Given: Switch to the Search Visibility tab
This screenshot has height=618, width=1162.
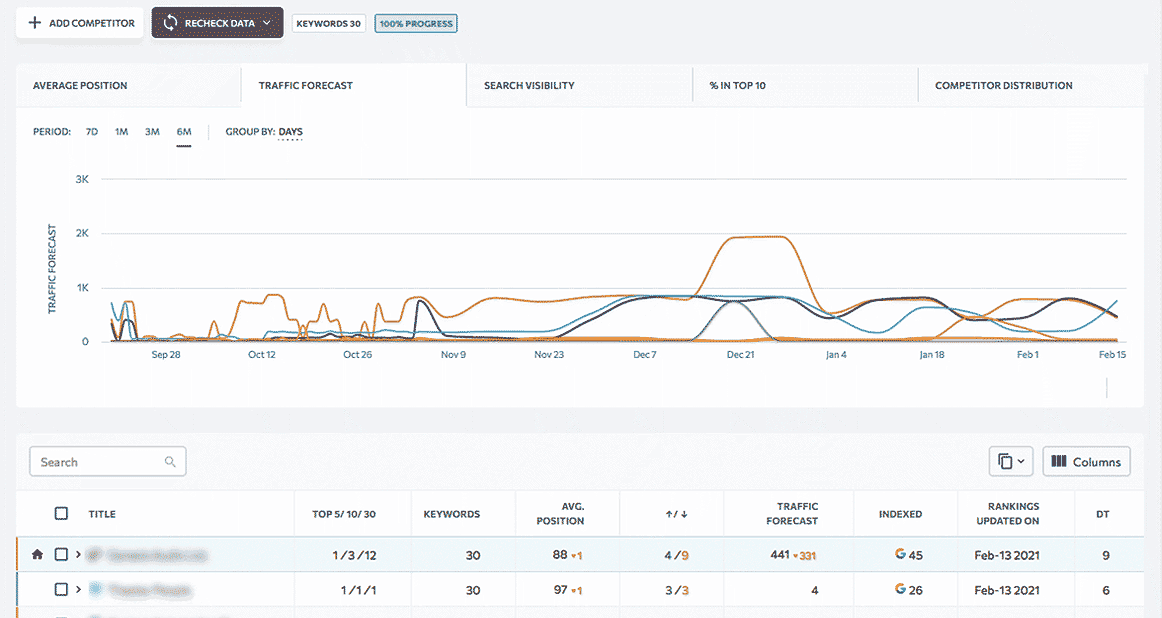Looking at the screenshot, I should click(x=529, y=86).
